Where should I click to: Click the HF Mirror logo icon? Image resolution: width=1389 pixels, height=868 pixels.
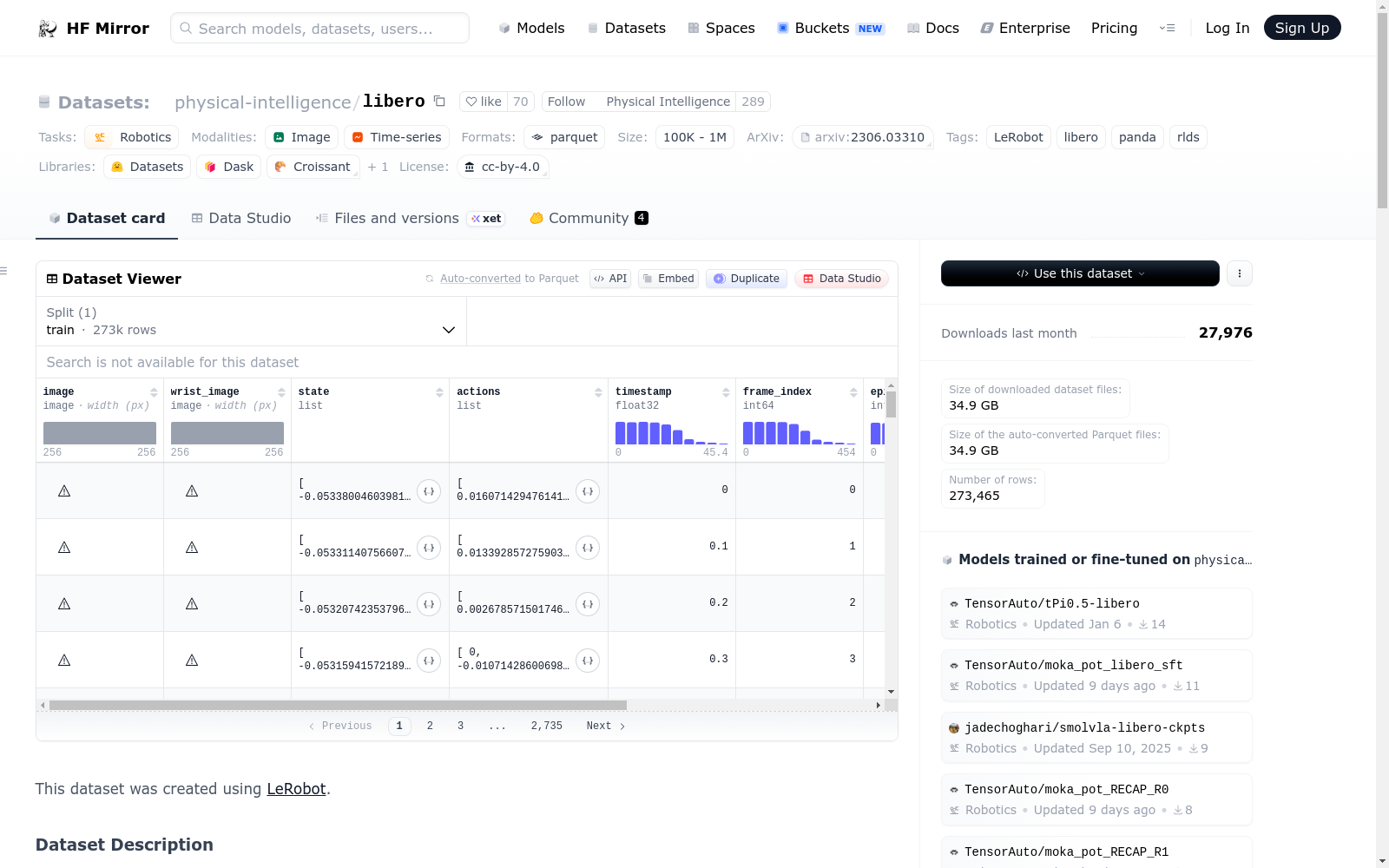point(48,29)
